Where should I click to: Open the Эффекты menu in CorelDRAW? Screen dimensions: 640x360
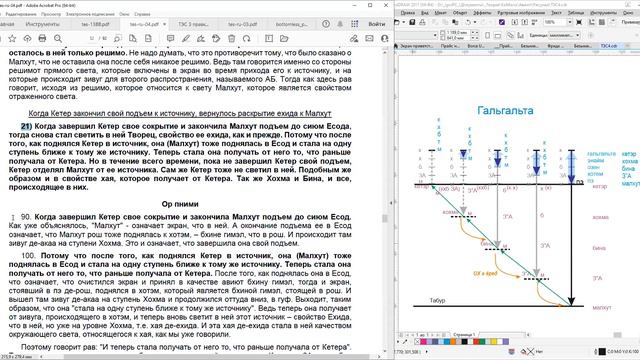click(x=482, y=13)
